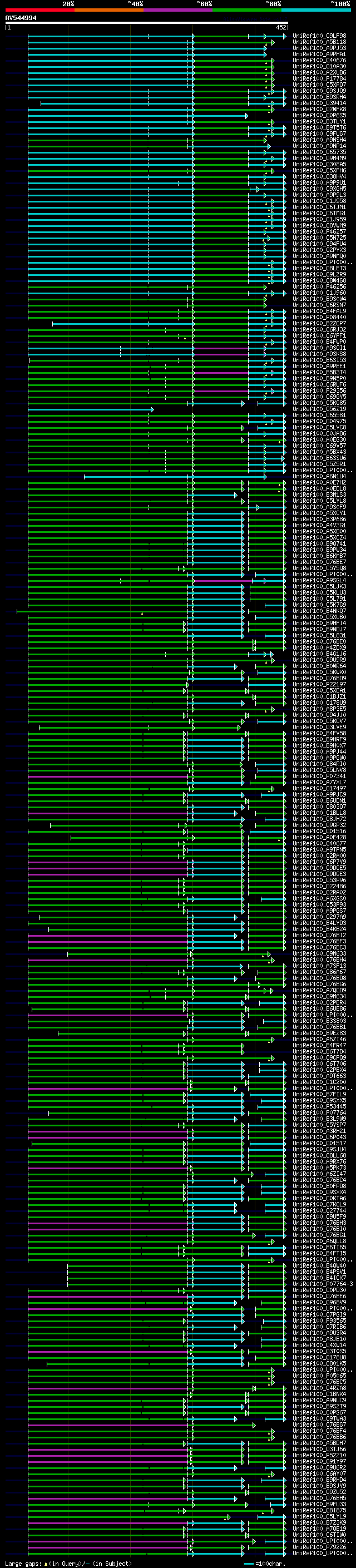Image resolution: width=356 pixels, height=1568 pixels.
Task: Click the Large gaps legend text
Action: tap(68, 1564)
